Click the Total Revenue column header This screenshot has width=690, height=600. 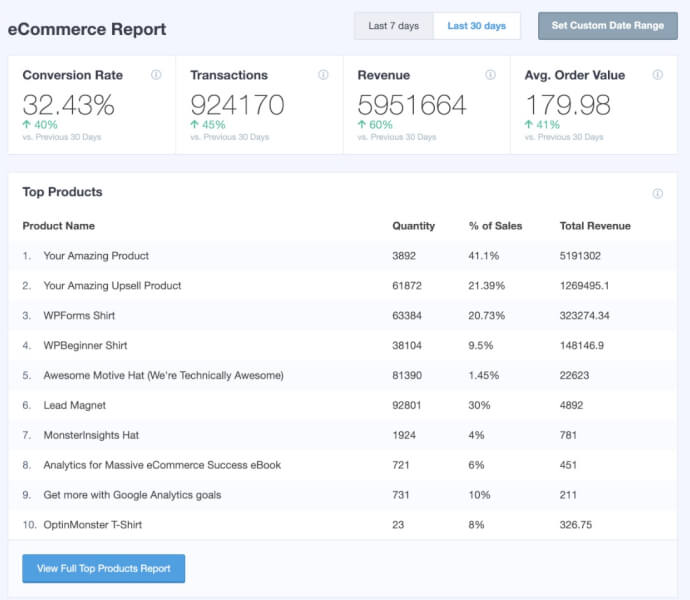[595, 226]
